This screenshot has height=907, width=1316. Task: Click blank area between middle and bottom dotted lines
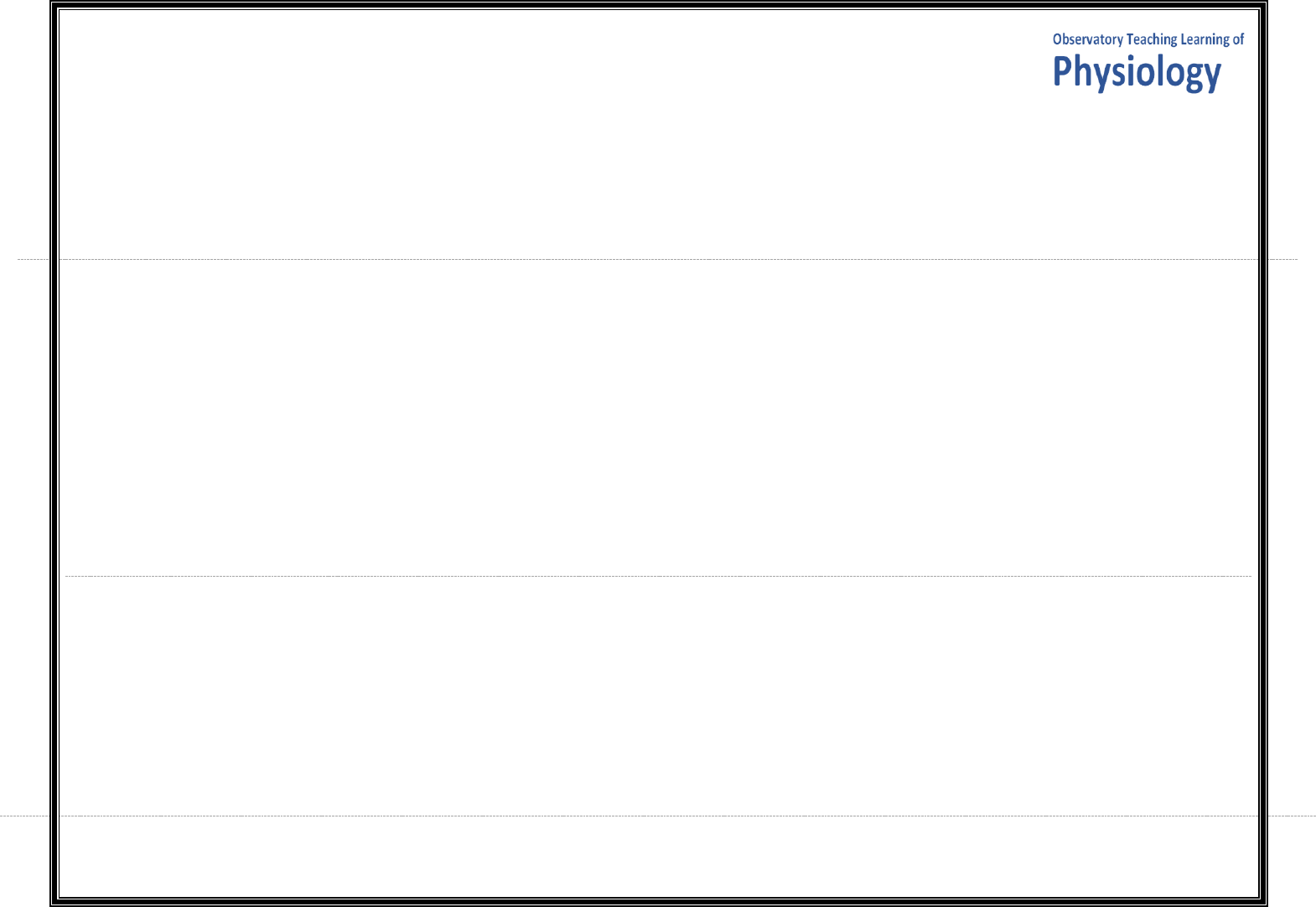(x=658, y=696)
